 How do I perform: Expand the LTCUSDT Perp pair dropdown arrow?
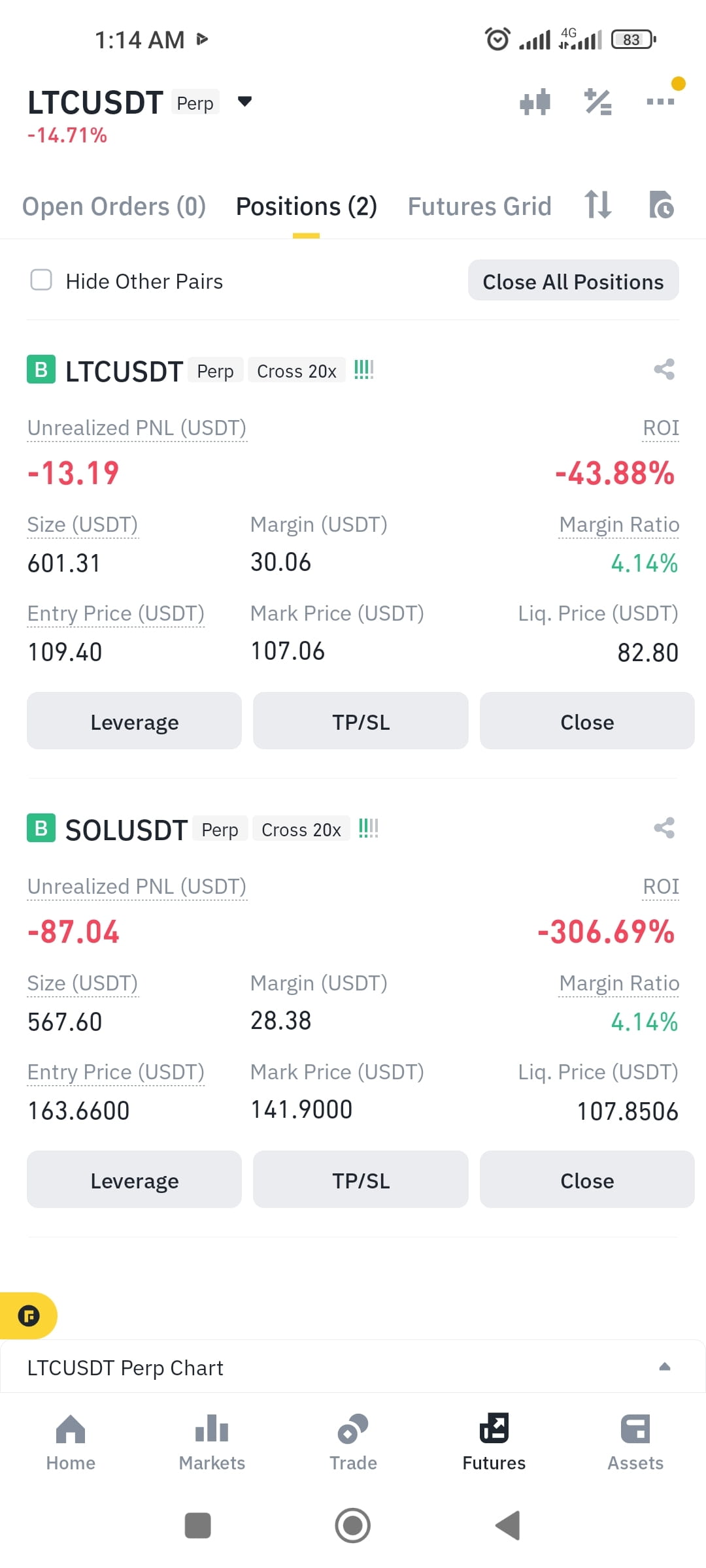tap(244, 101)
